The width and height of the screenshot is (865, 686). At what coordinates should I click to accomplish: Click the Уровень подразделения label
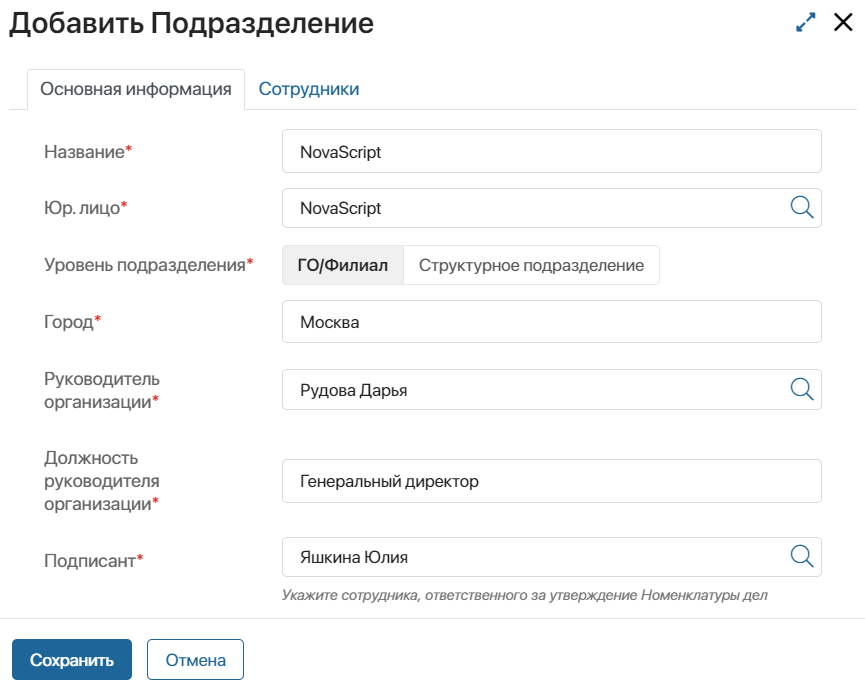coord(145,265)
